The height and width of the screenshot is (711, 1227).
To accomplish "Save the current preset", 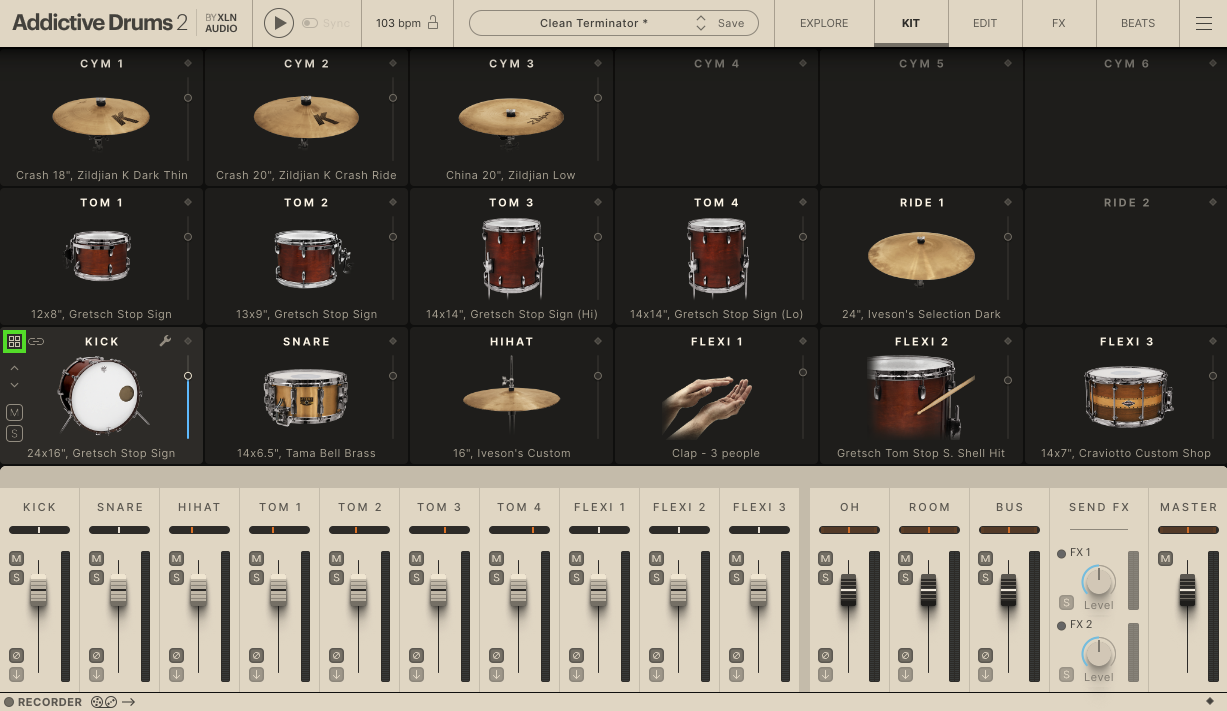I will (x=731, y=23).
